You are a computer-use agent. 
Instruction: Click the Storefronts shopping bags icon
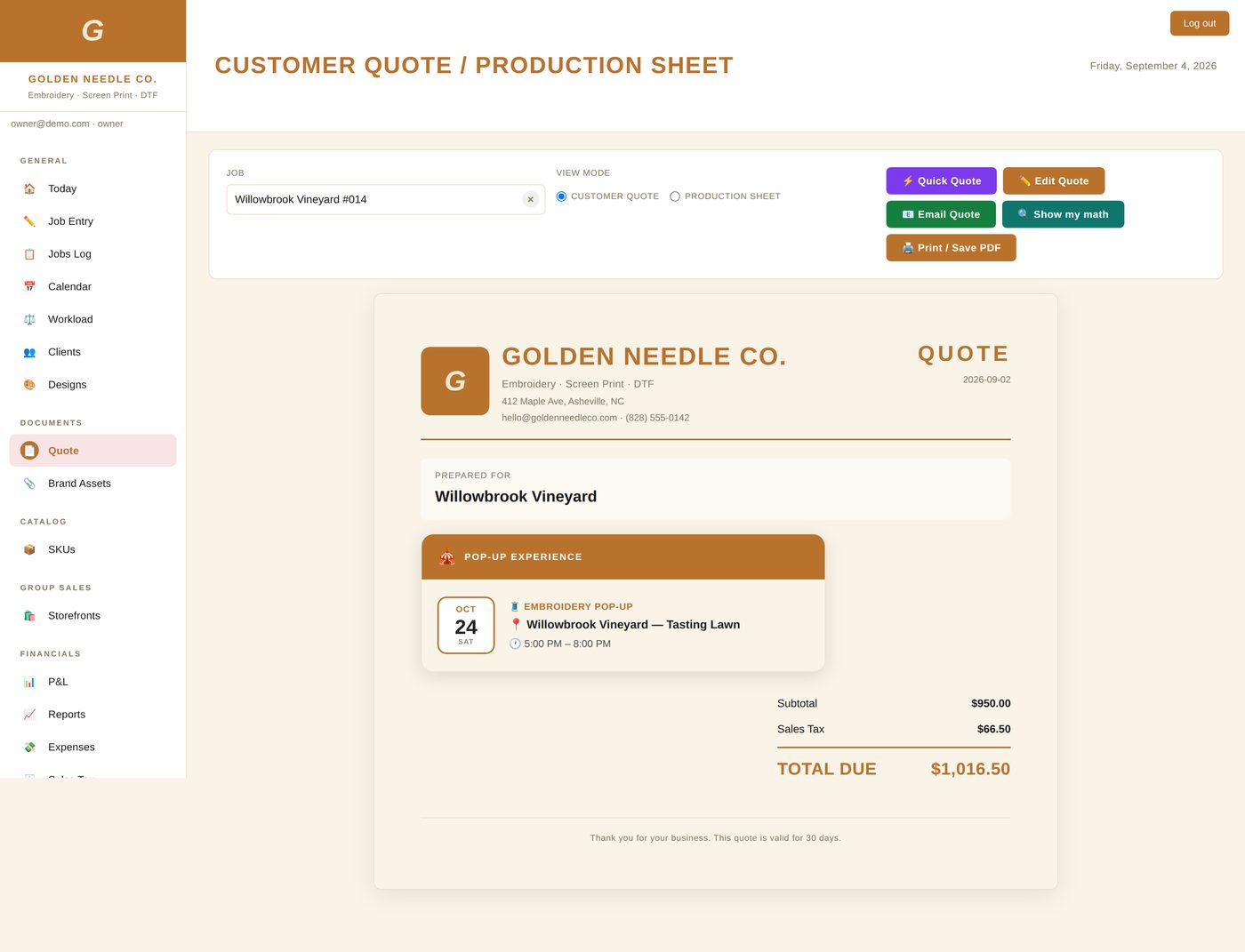point(29,615)
